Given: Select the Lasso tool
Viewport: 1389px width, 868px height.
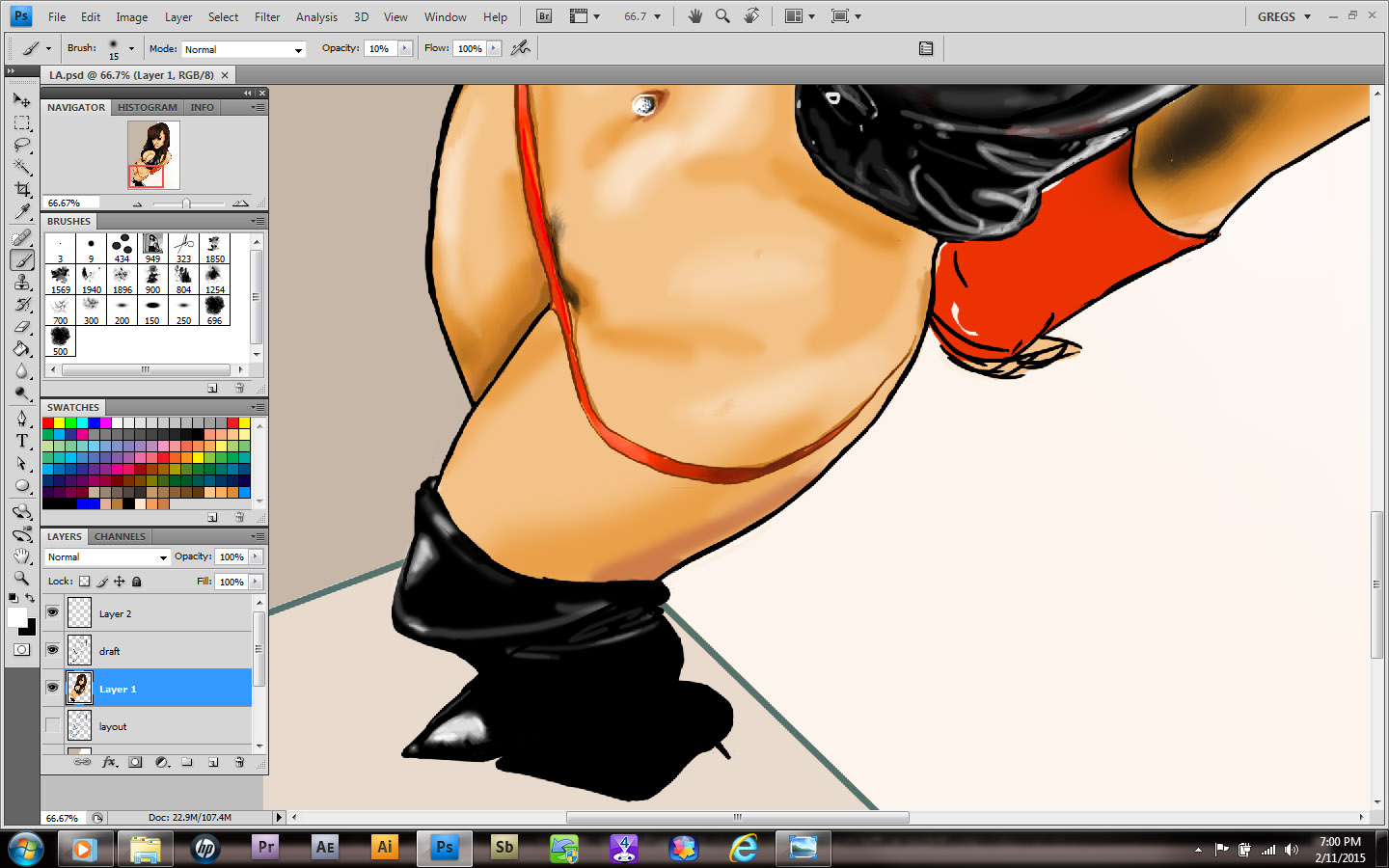Looking at the screenshot, I should (22, 145).
